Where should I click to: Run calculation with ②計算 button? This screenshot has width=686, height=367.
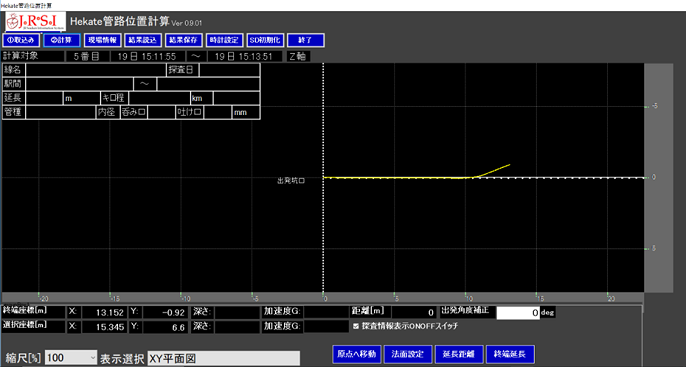[x=62, y=40]
